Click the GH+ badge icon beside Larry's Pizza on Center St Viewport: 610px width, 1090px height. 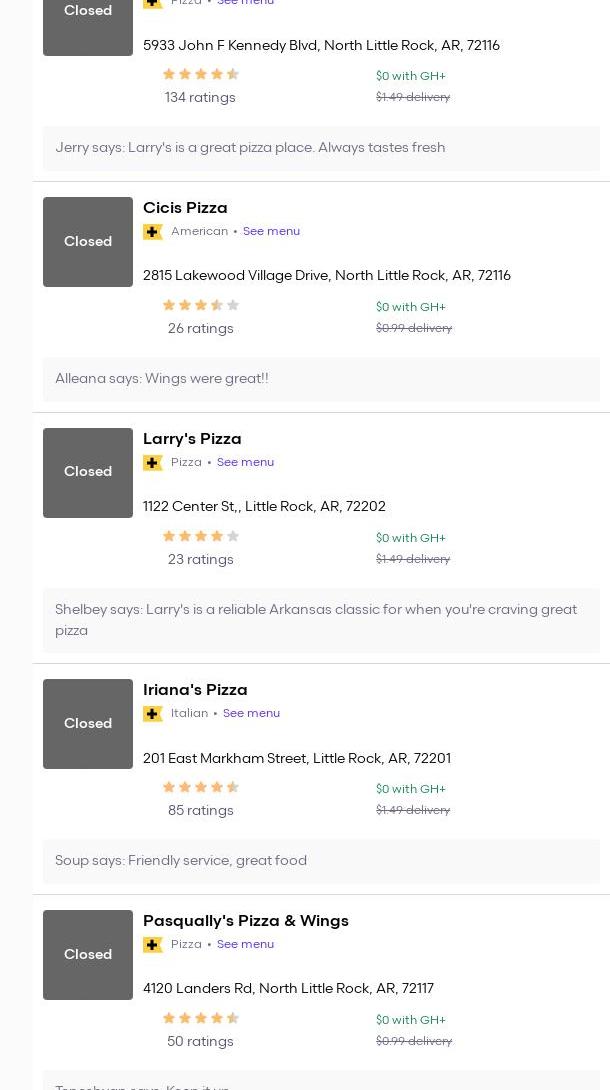pos(153,463)
